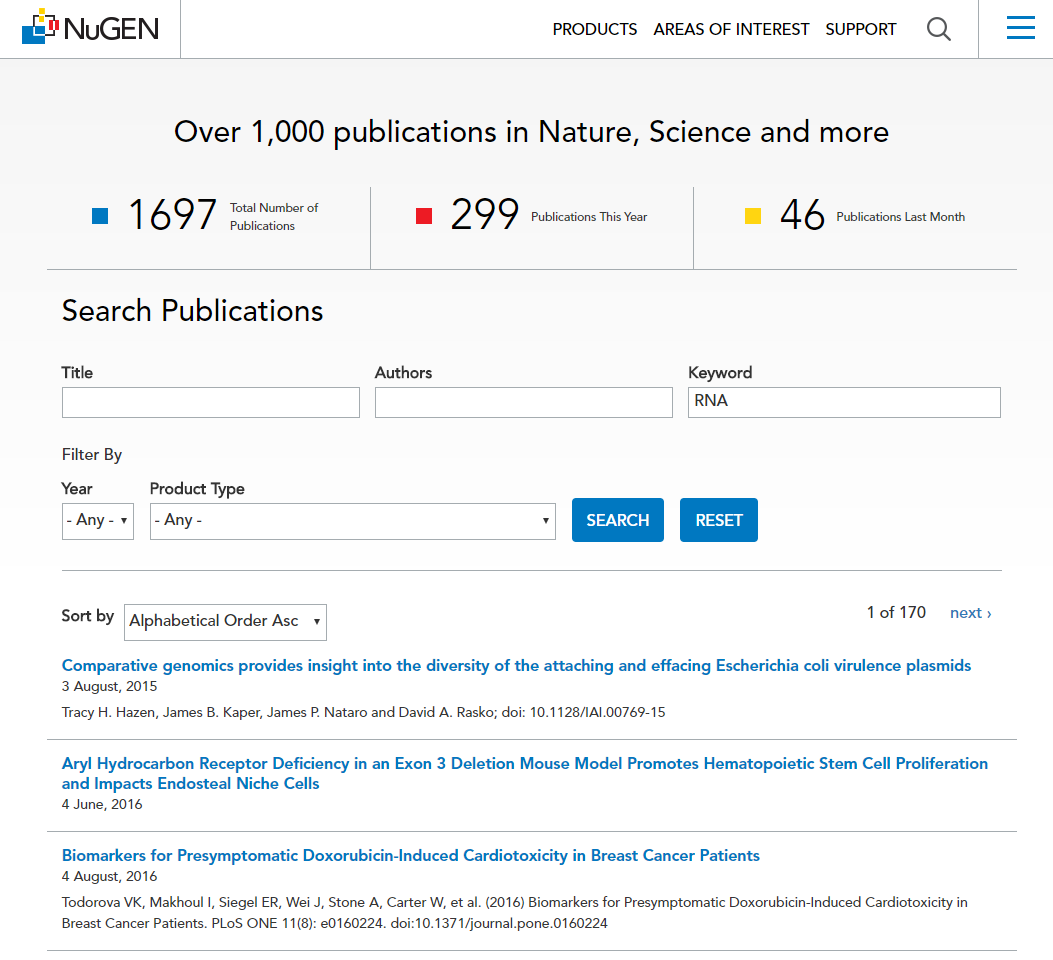Open the Year filter dropdown
The height and width of the screenshot is (960, 1053).
point(98,521)
